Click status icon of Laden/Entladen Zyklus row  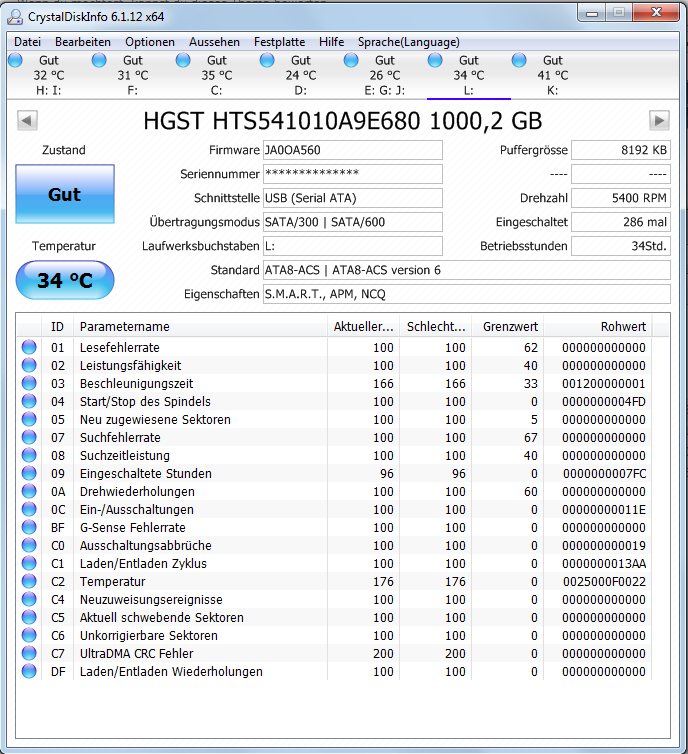29,563
